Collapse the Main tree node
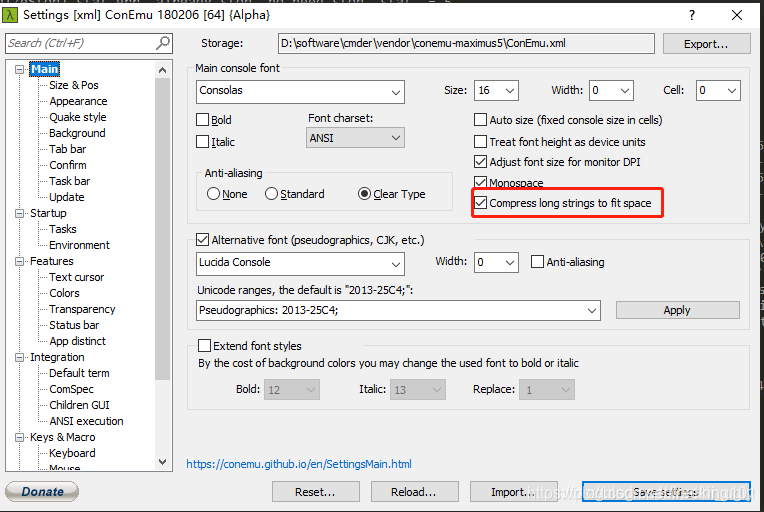Screen dimensions: 764x512 tap(19, 69)
